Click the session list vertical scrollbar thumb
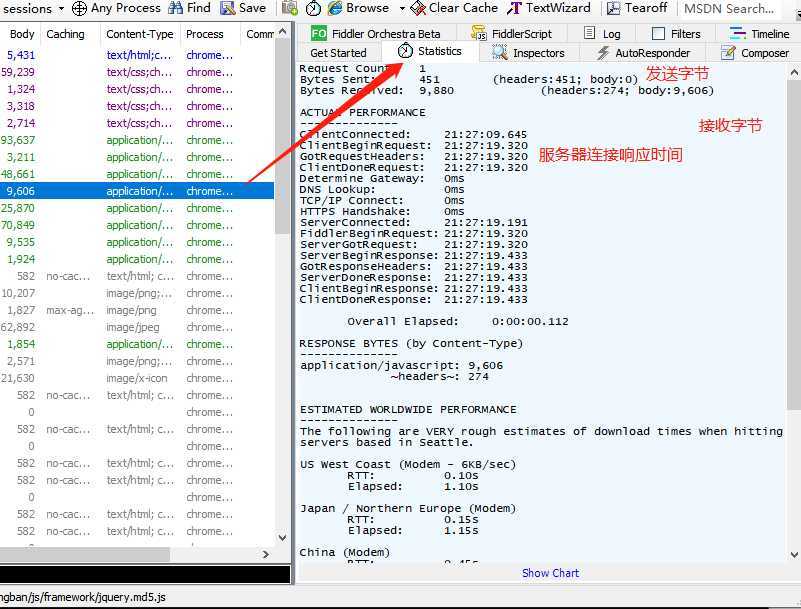This screenshot has height=609, width=801. [282, 136]
